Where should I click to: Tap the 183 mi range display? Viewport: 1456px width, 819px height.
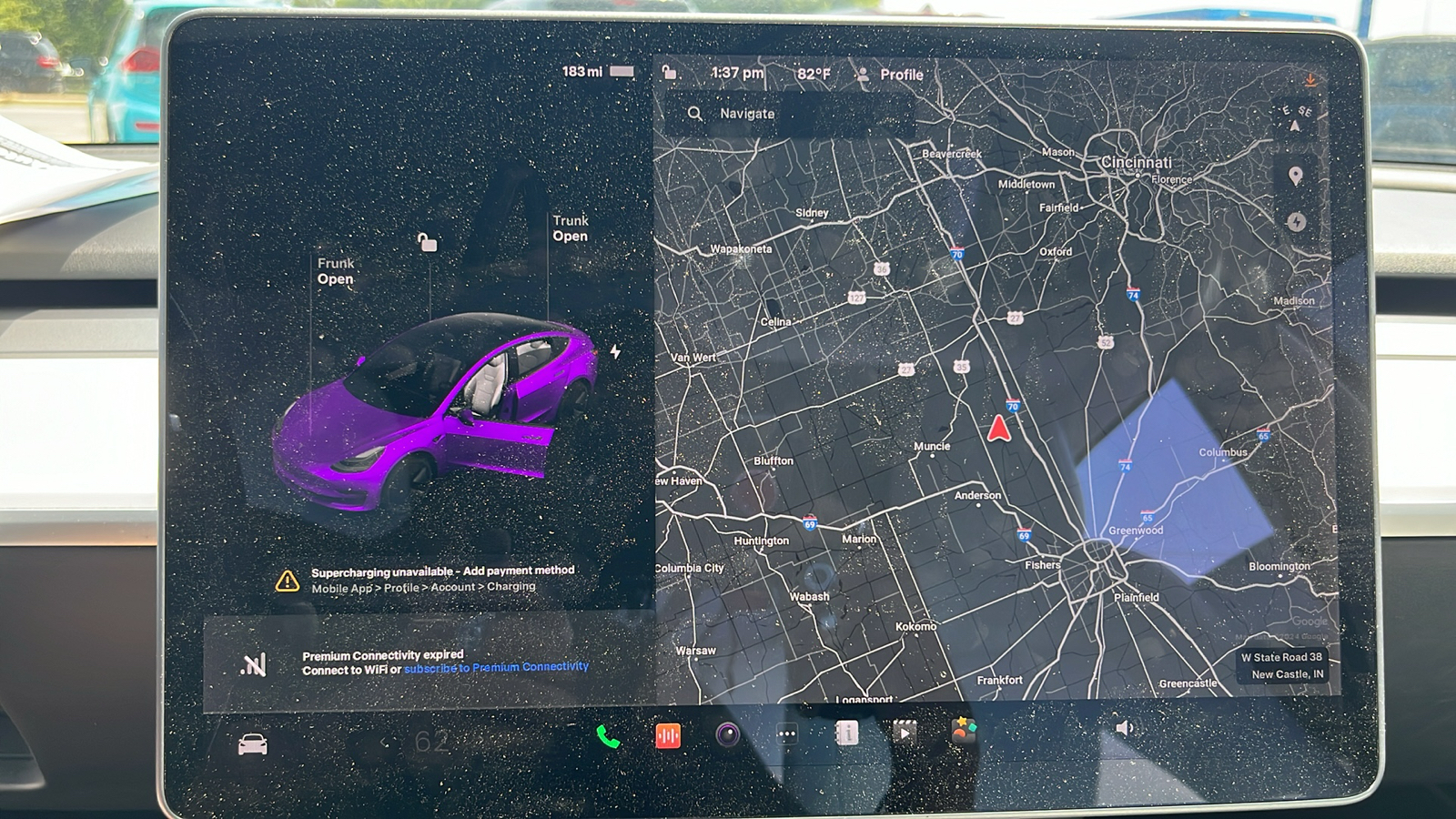click(582, 71)
